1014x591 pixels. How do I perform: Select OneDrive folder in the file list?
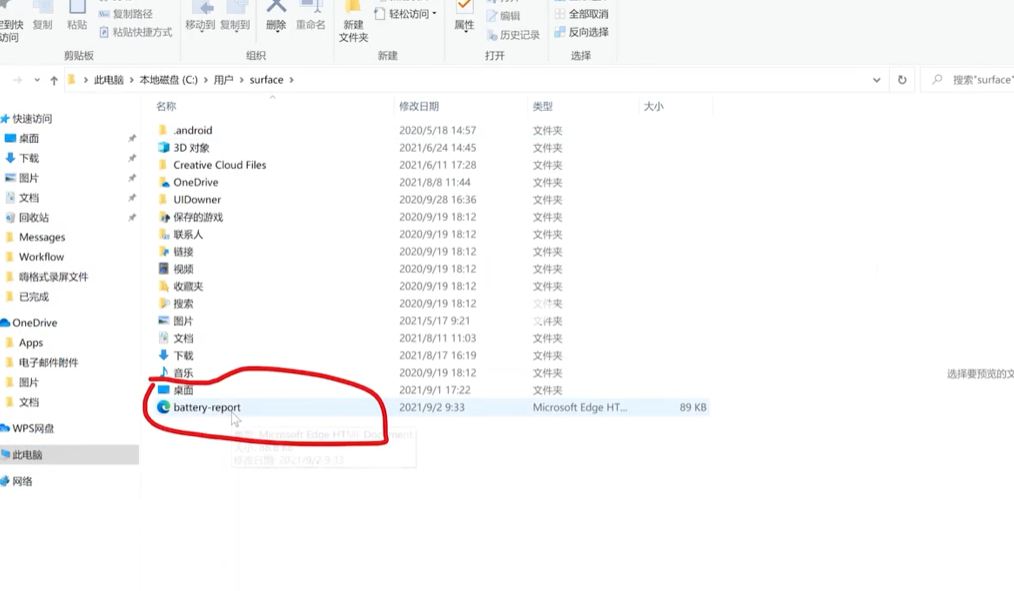coord(195,182)
